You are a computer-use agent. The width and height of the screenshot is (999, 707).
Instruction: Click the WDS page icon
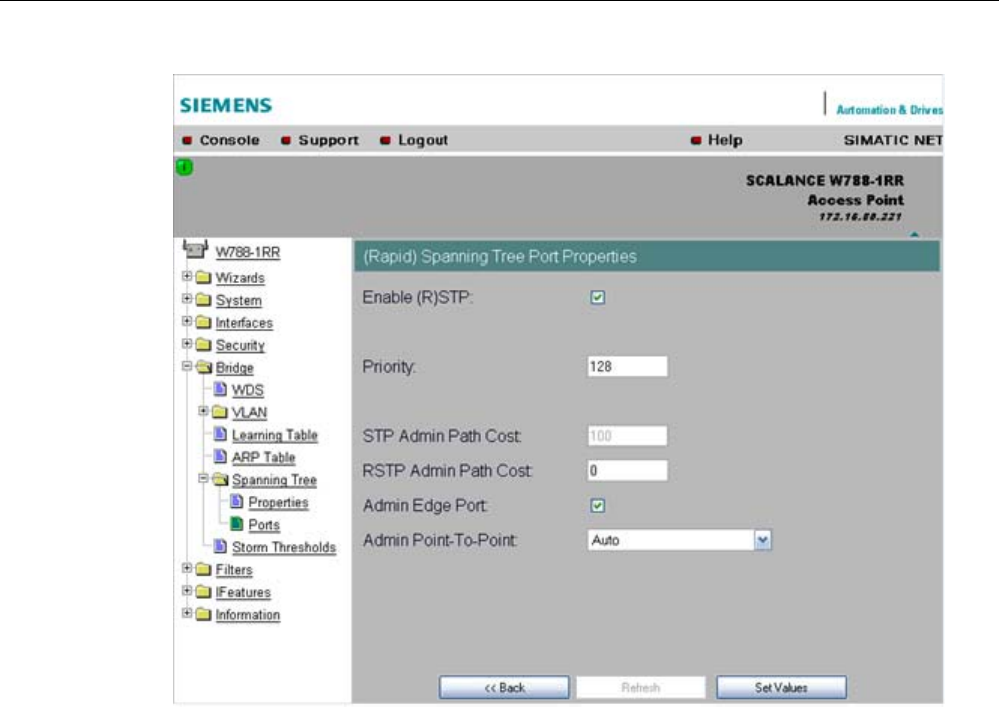tap(220, 389)
